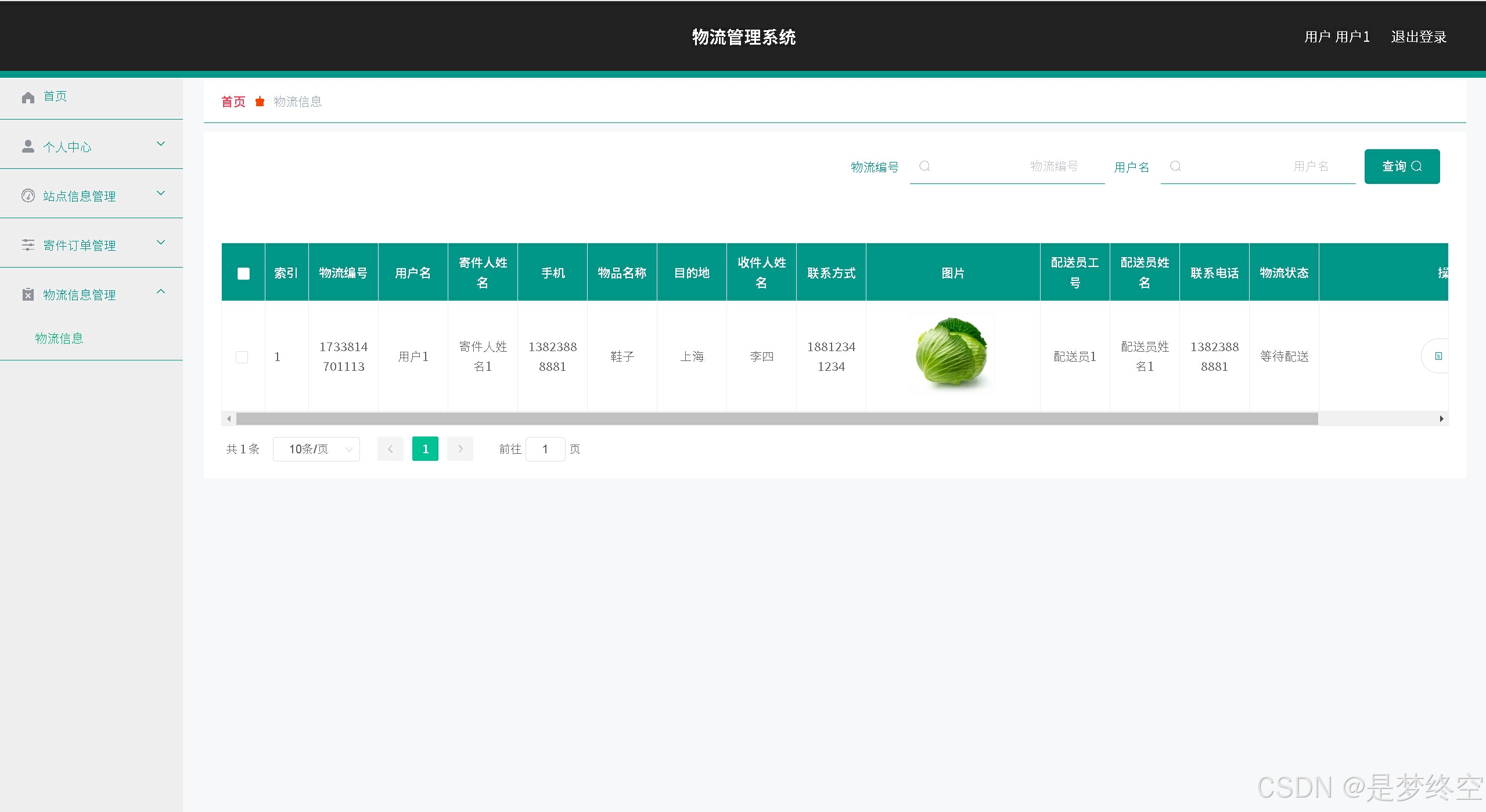The image size is (1486, 812).
Task: Expand the 个人中心 menu chevron
Action: coord(161,144)
